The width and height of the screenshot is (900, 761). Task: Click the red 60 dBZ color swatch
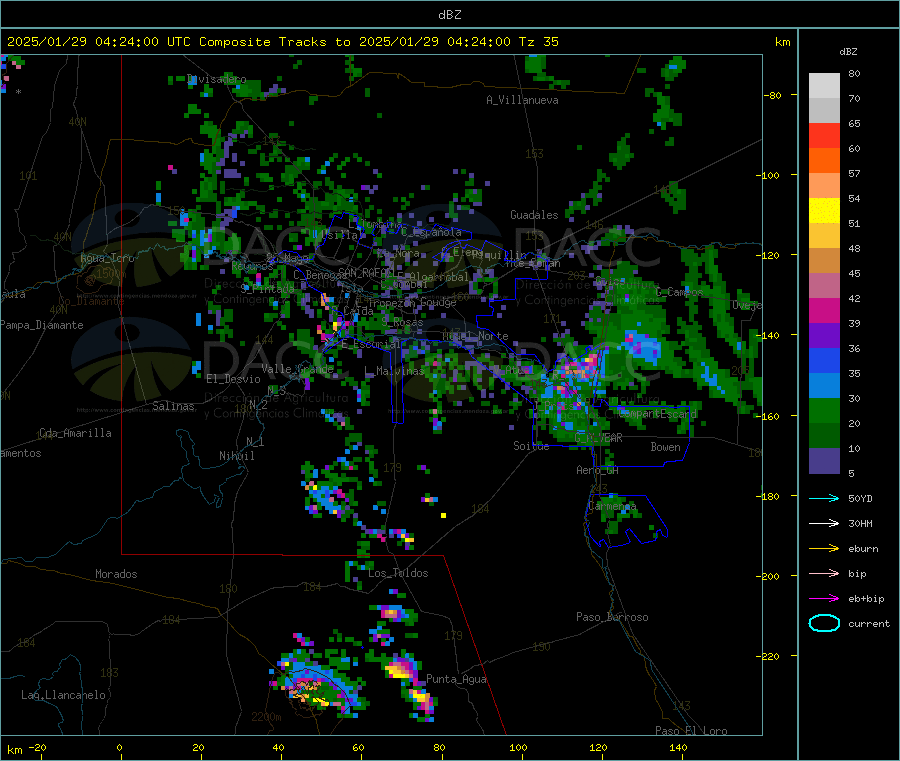tap(824, 135)
